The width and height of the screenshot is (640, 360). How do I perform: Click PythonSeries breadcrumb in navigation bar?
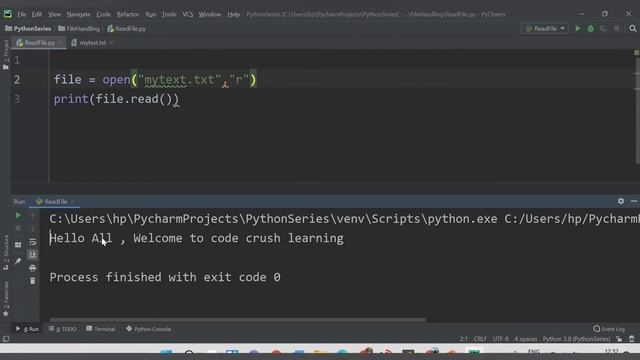coord(28,29)
